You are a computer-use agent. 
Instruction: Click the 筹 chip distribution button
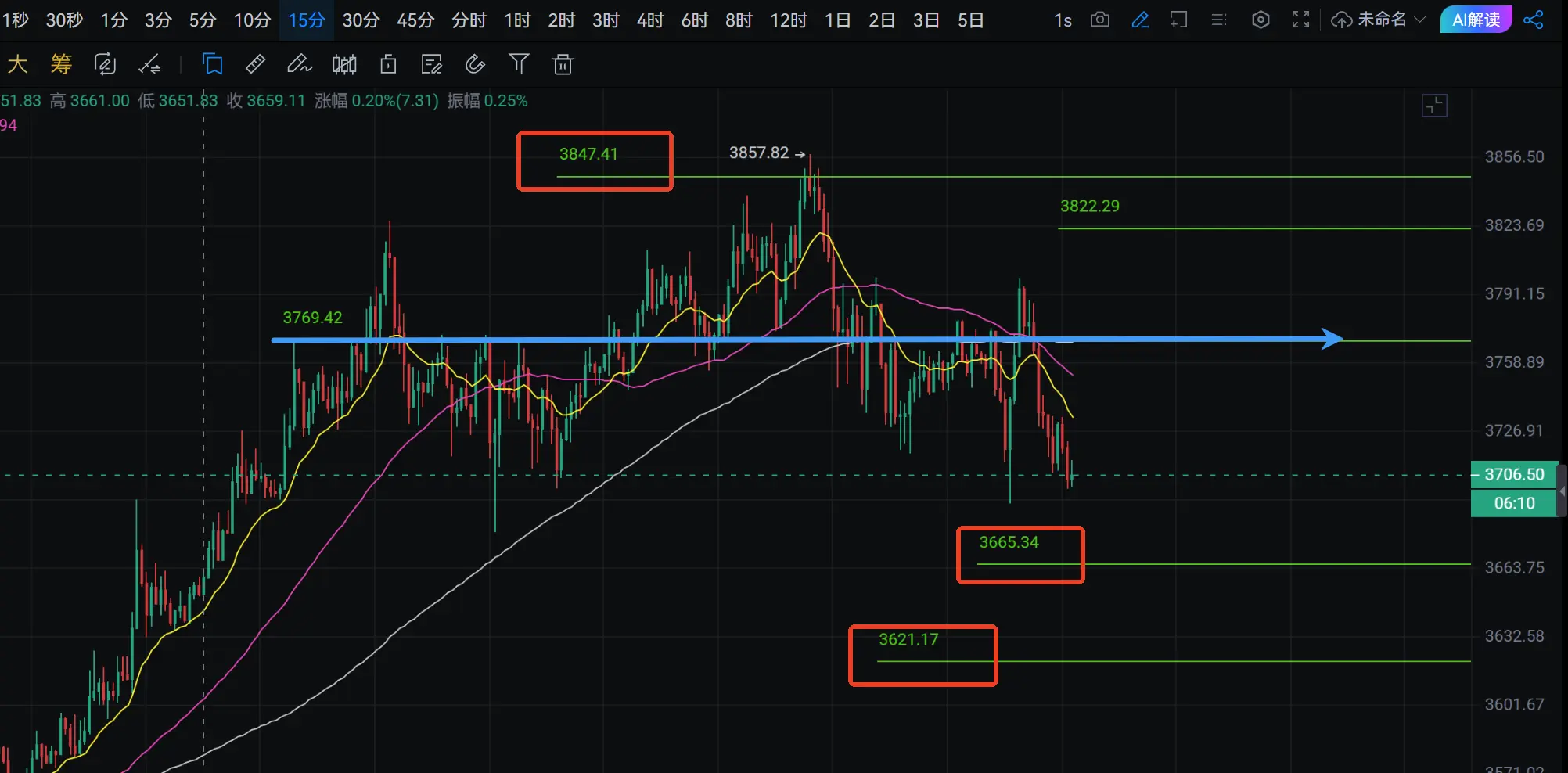point(60,63)
